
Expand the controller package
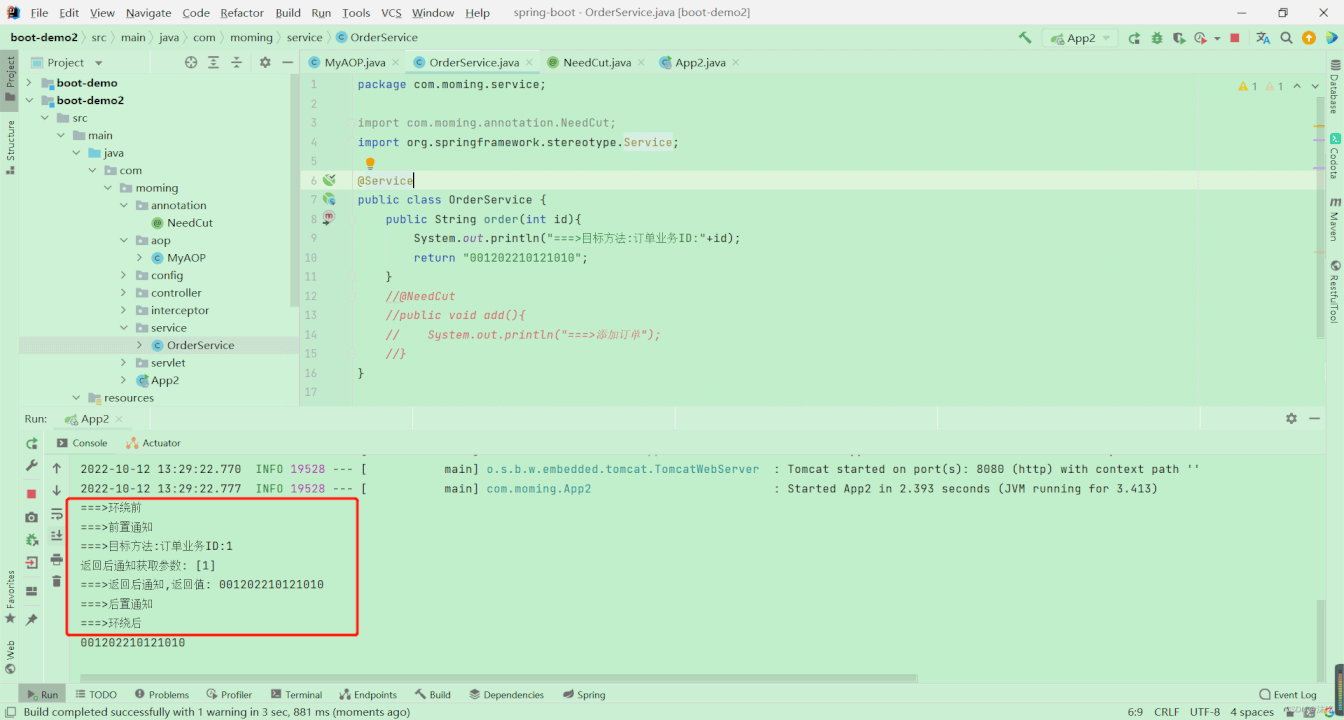click(x=124, y=293)
